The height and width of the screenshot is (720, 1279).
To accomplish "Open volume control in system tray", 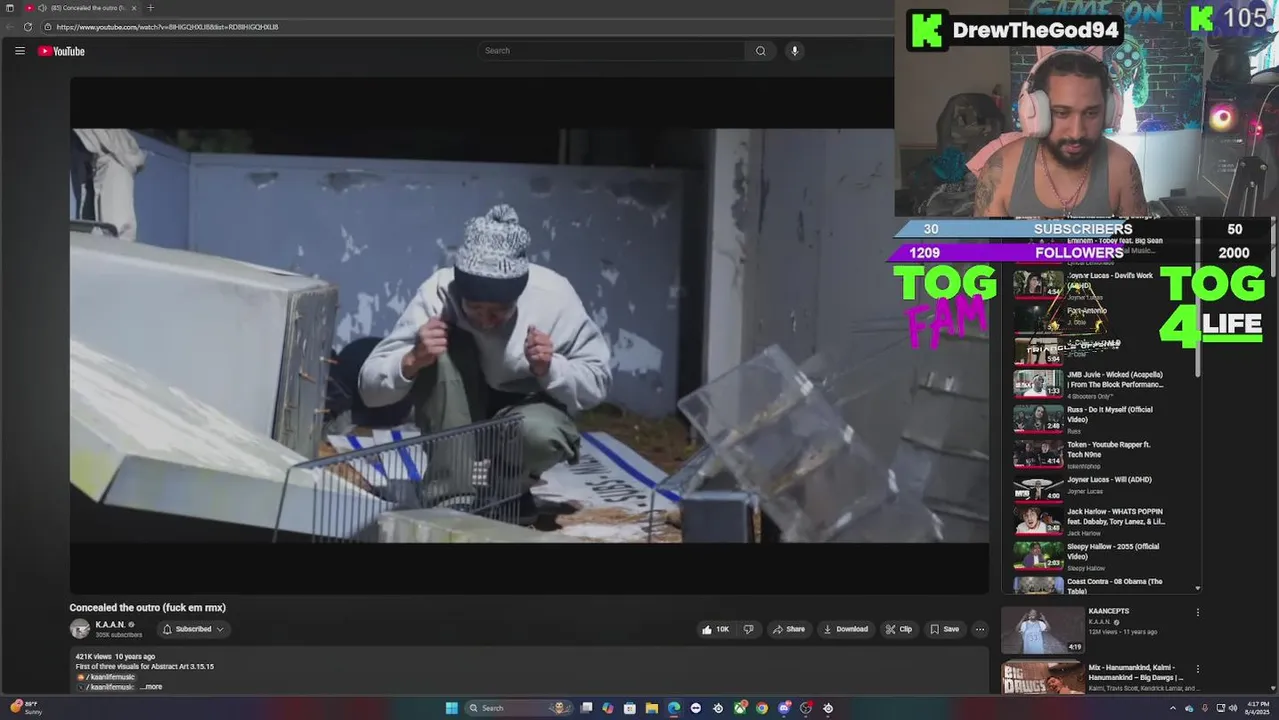I will pyautogui.click(x=1233, y=708).
